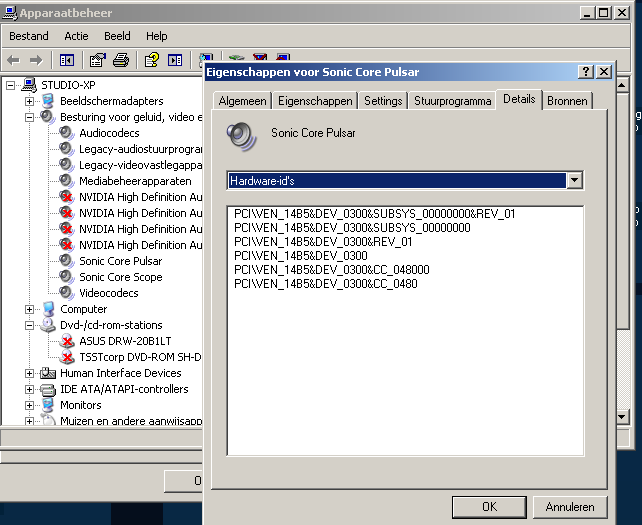Select Sonic Core Scope device

pos(120,277)
